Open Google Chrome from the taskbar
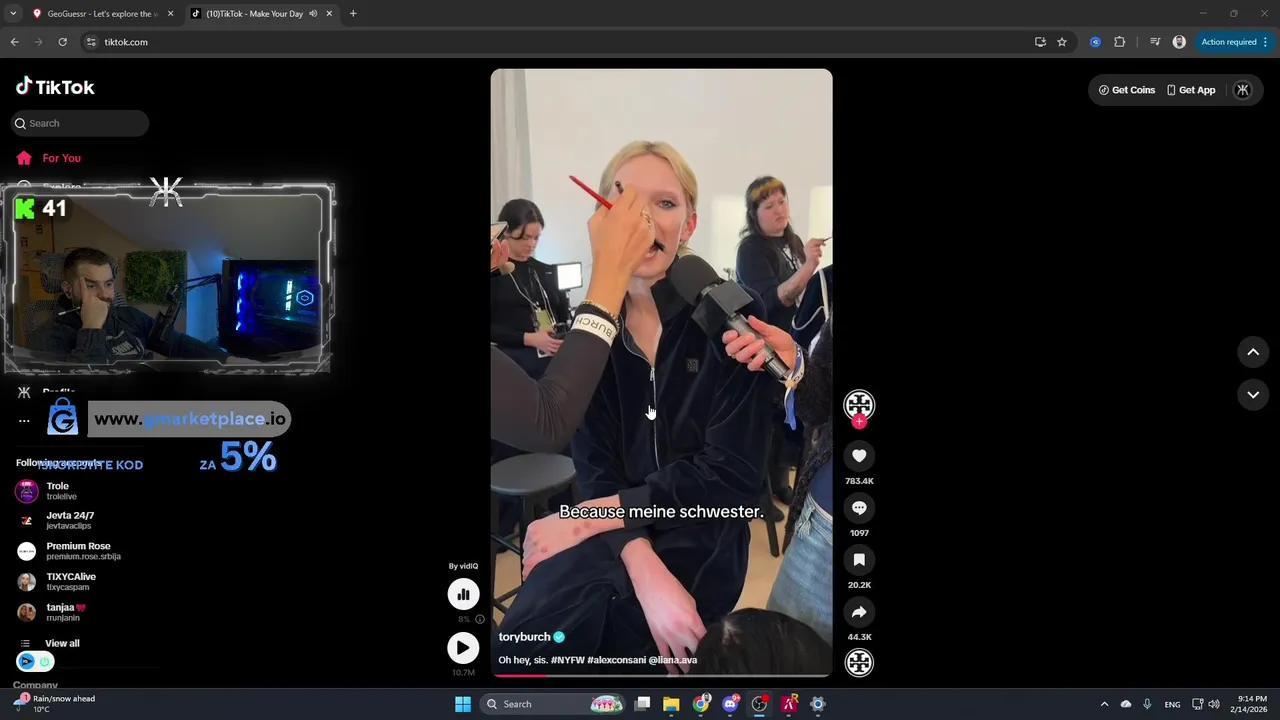 click(701, 704)
